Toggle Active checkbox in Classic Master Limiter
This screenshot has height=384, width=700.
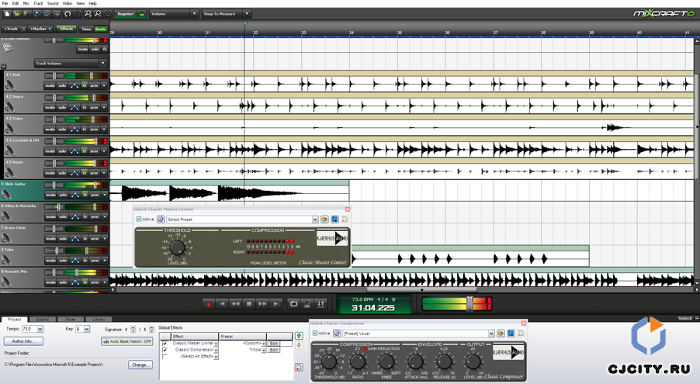click(x=139, y=219)
